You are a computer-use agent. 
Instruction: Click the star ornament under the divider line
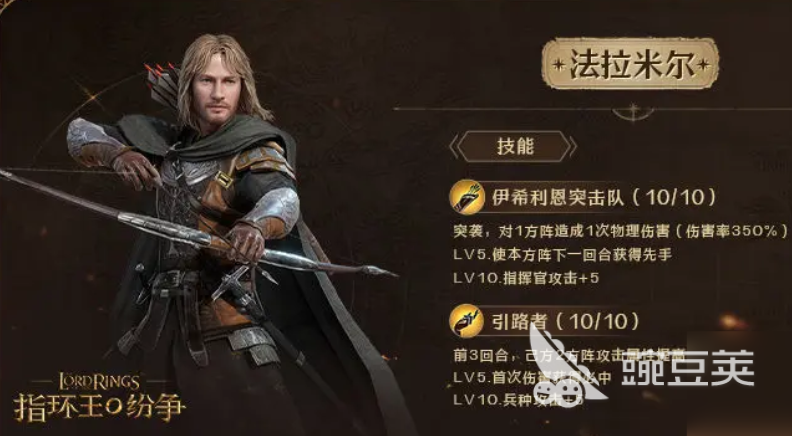pyautogui.click(x=633, y=112)
